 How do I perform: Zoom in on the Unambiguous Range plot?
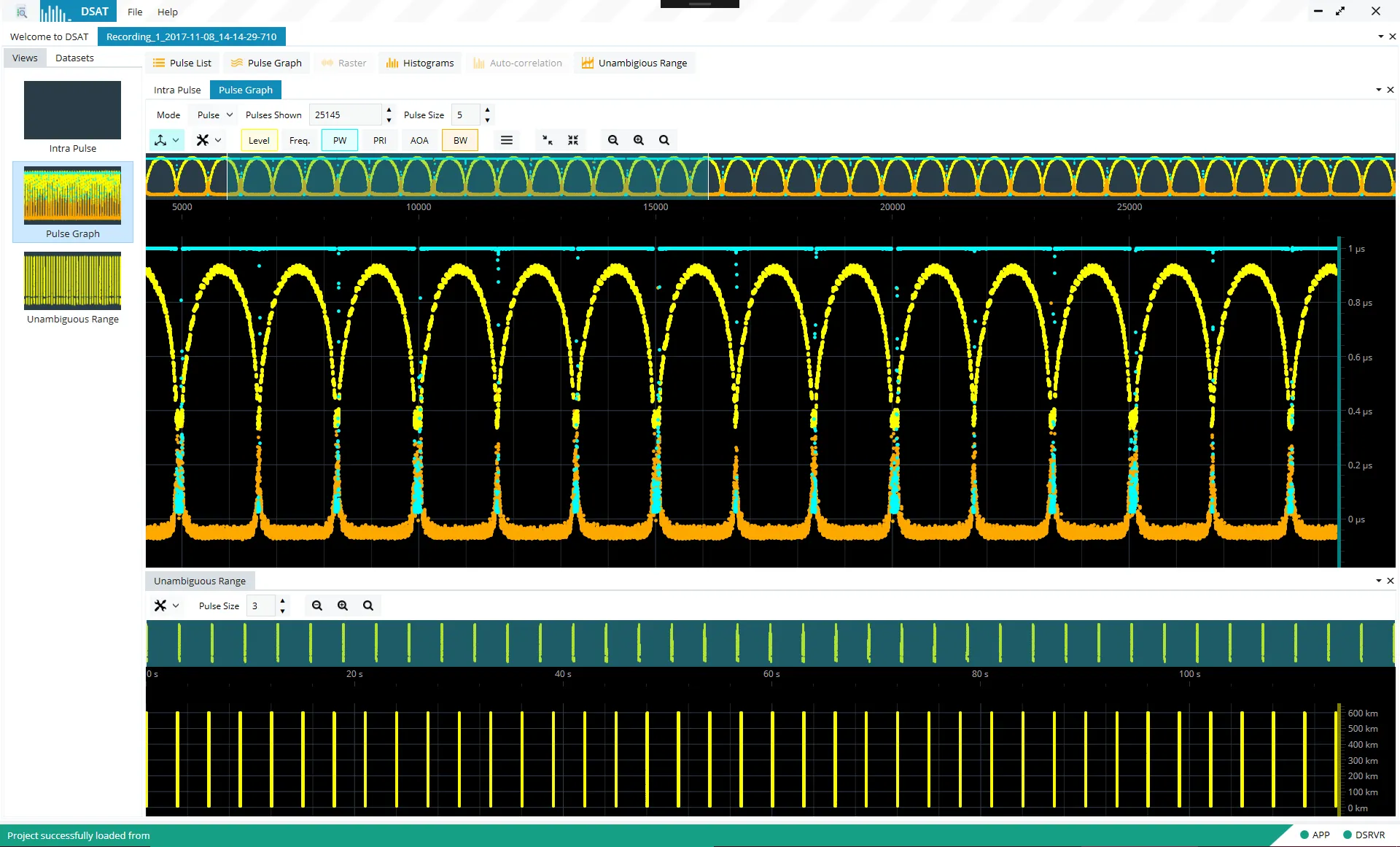pos(343,606)
